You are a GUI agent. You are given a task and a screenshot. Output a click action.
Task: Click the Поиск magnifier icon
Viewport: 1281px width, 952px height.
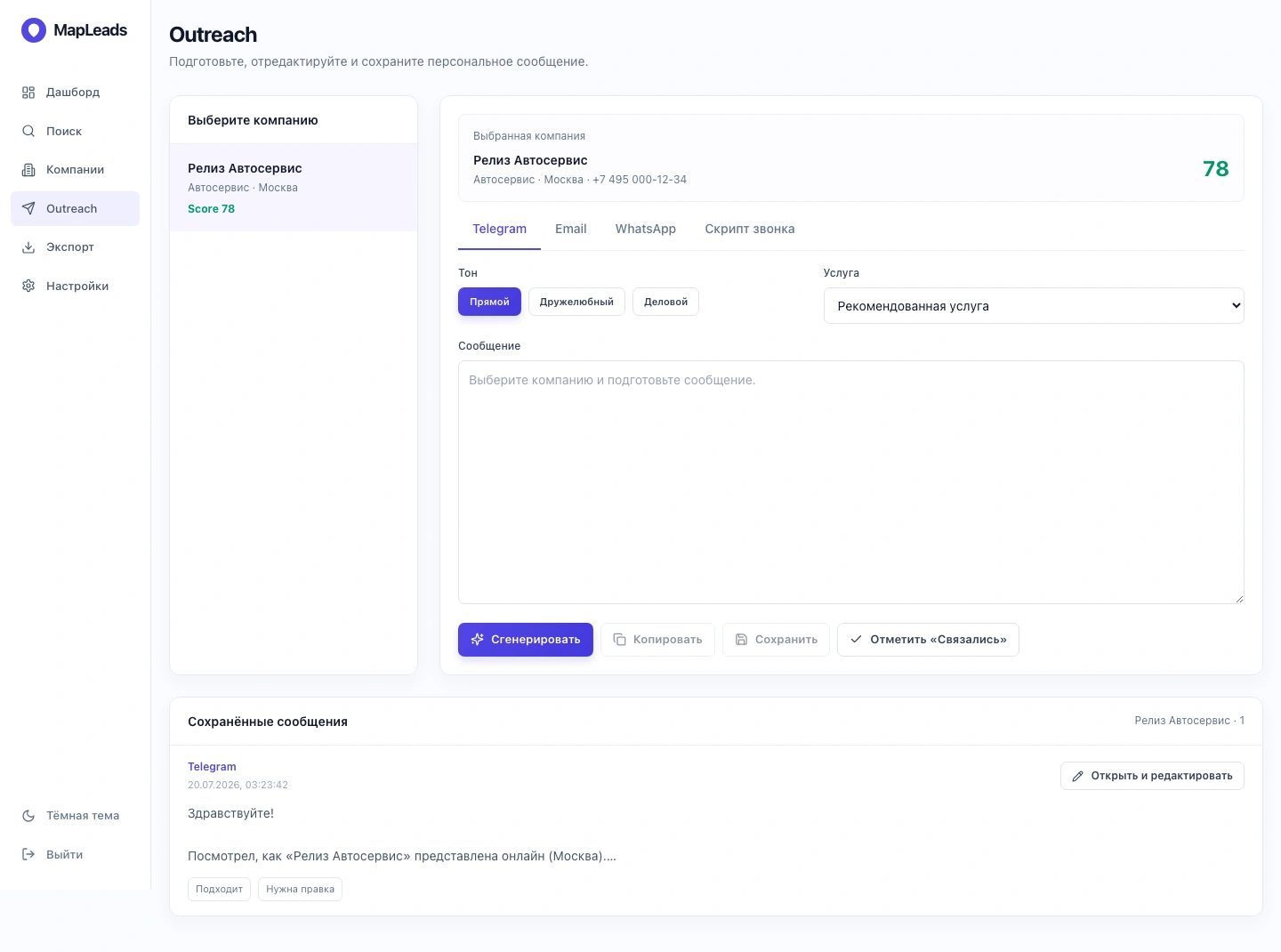(28, 131)
